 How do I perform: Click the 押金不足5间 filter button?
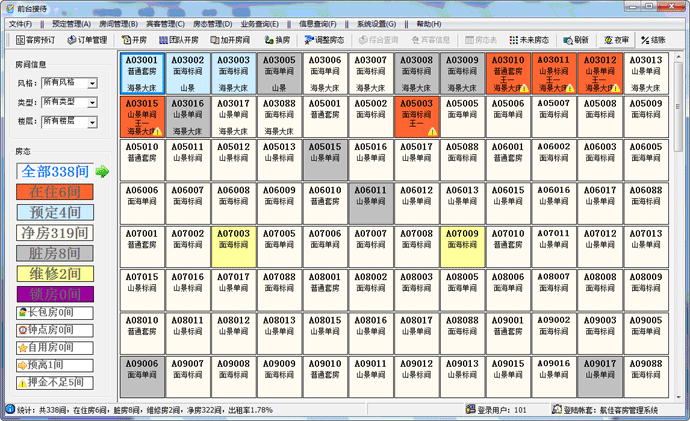pyautogui.click(x=54, y=382)
